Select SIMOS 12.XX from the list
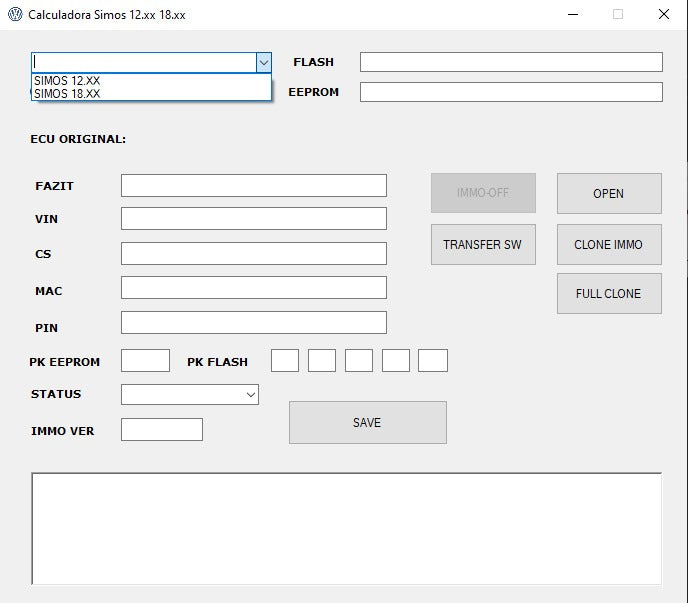 click(x=151, y=81)
